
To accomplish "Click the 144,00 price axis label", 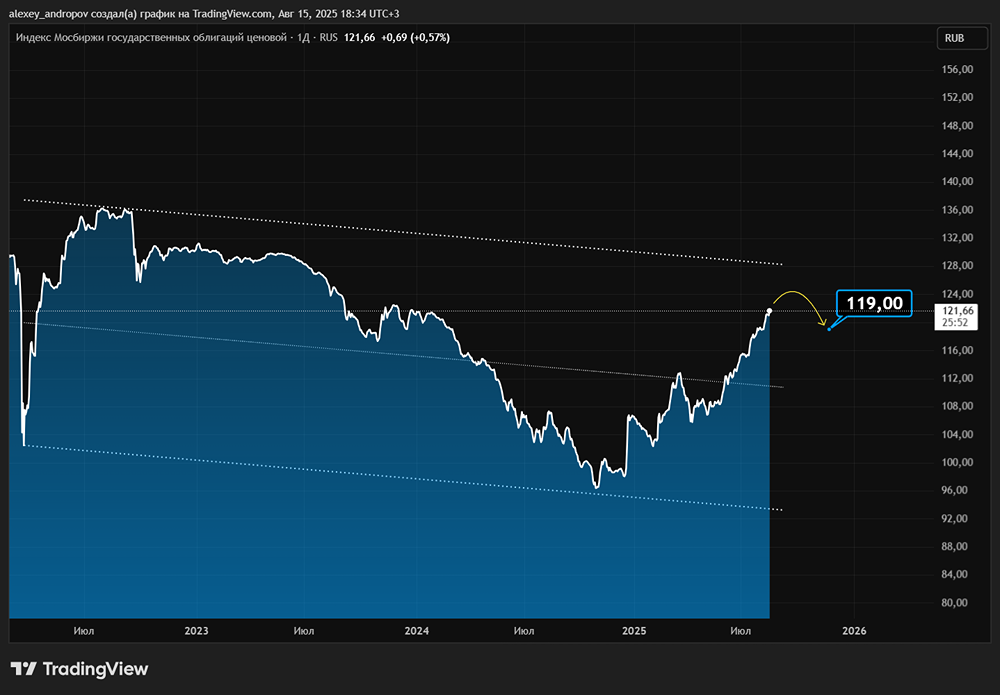I will (957, 154).
